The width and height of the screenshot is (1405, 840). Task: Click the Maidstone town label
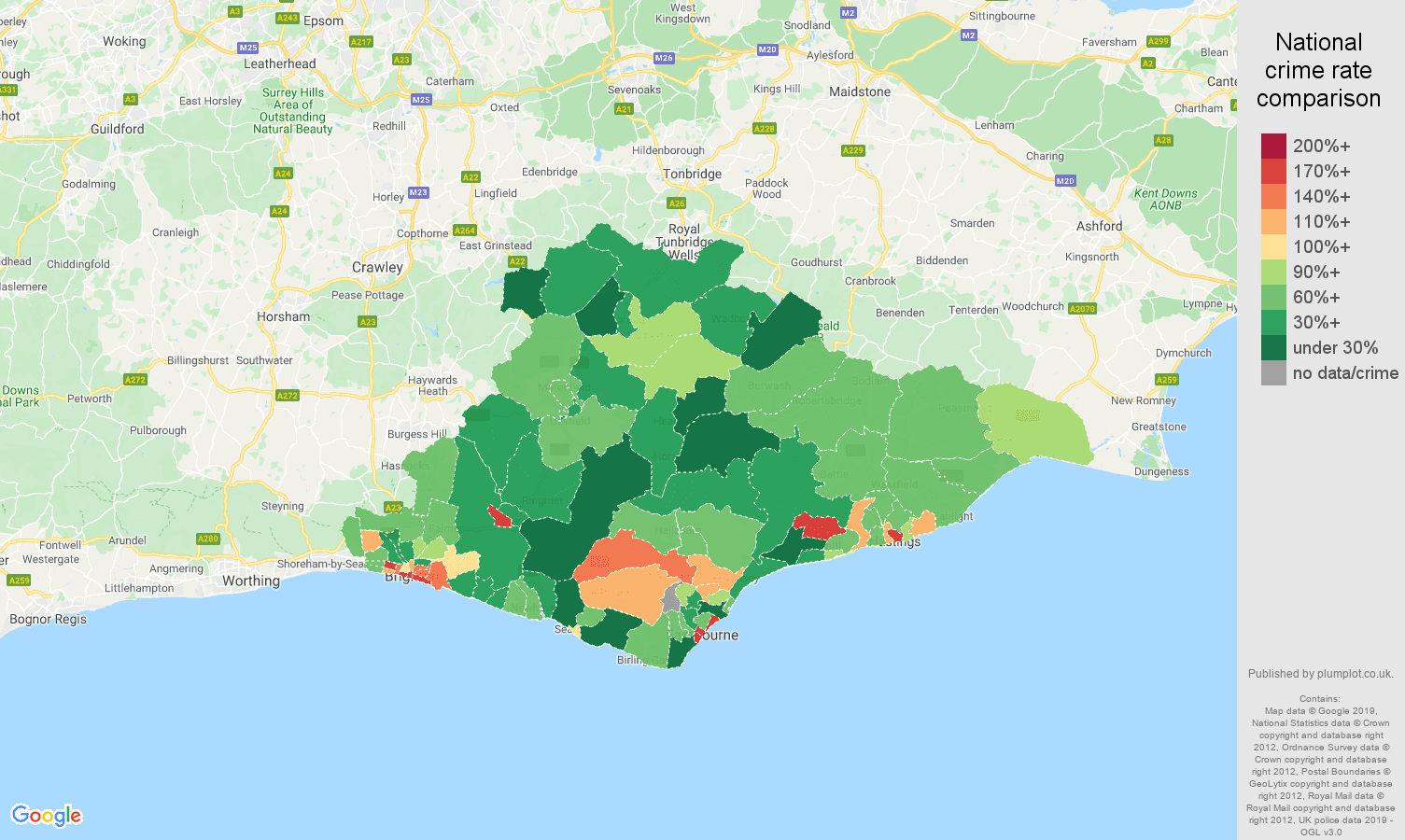coord(860,91)
